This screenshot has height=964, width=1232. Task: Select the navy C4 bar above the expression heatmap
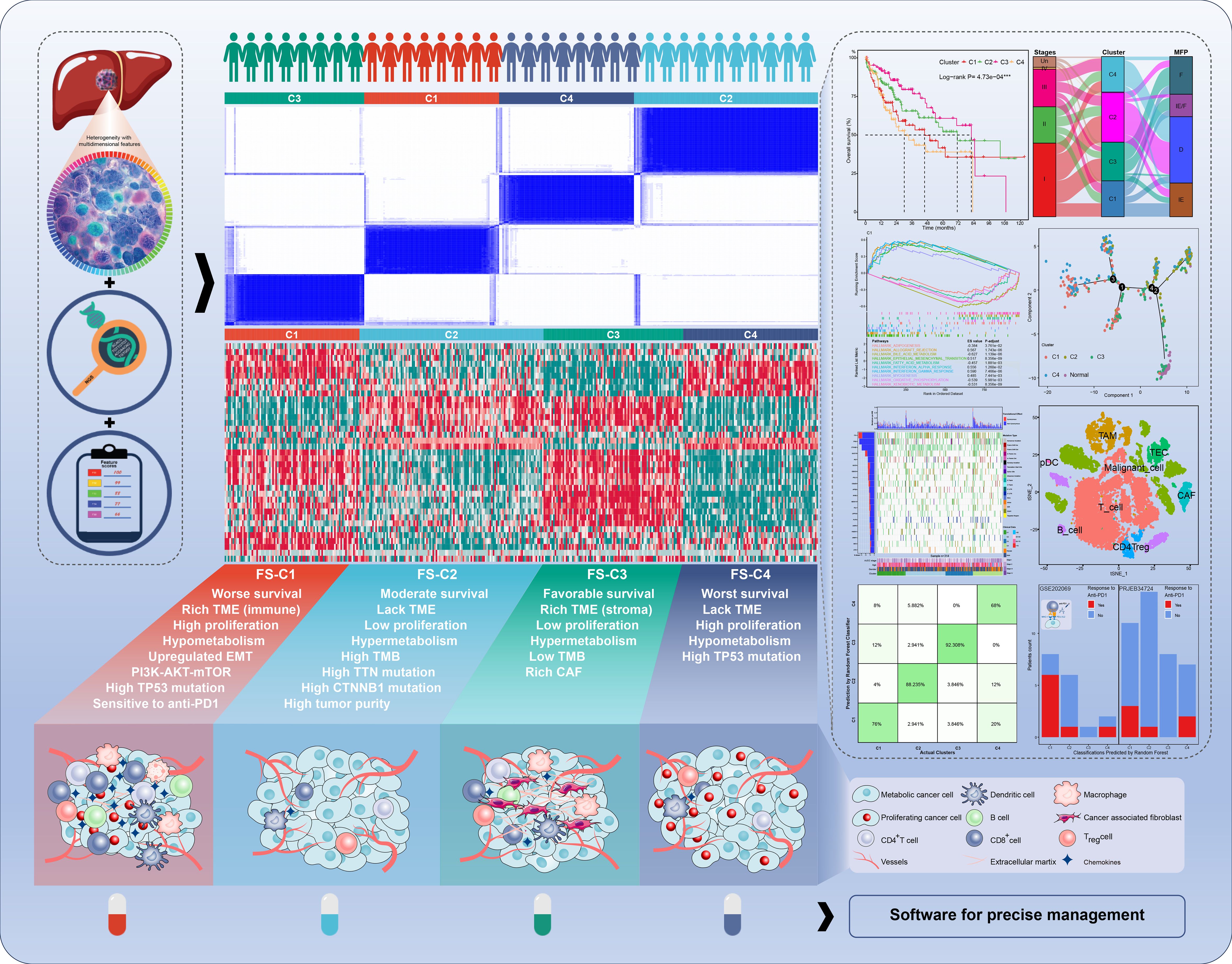750,335
